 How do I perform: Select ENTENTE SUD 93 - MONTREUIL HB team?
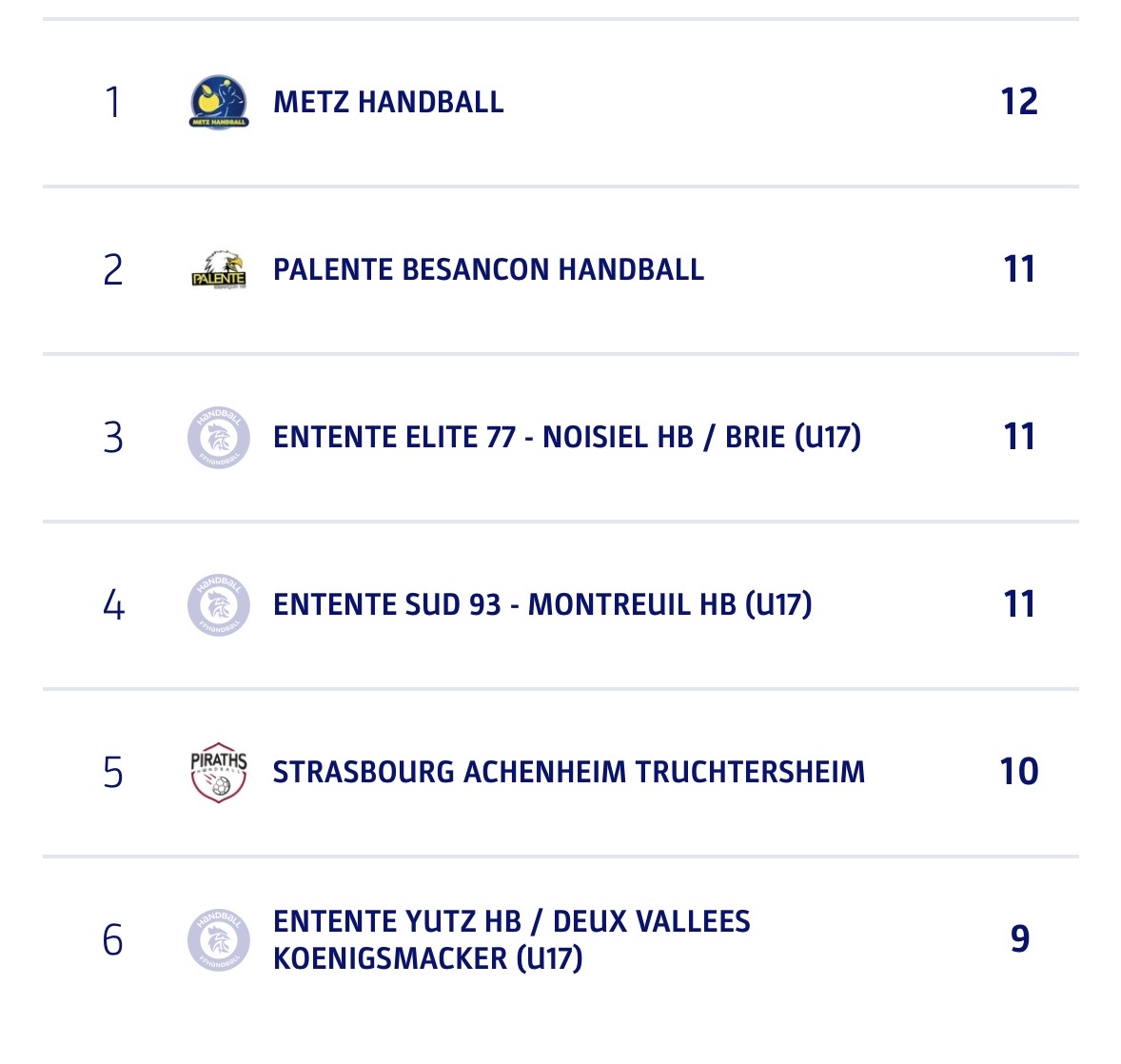coord(541,604)
